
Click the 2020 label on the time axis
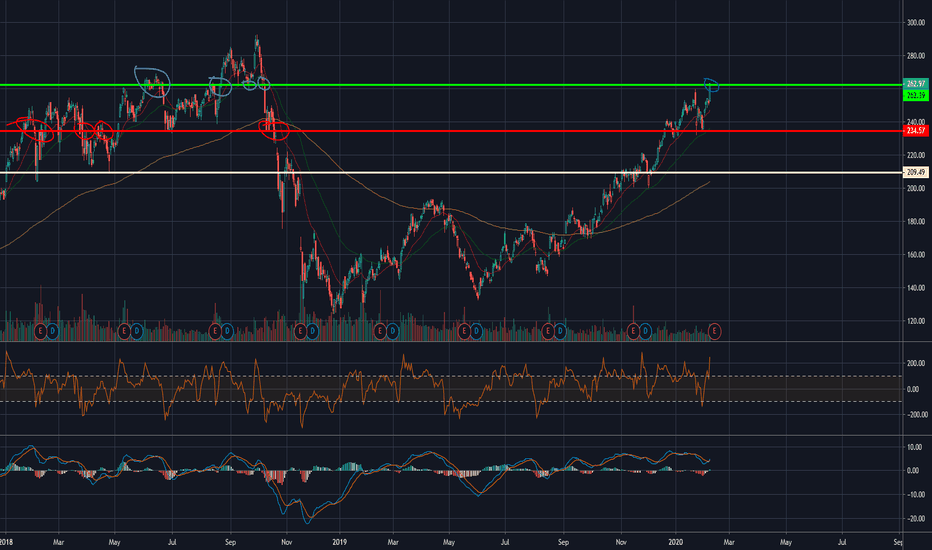[675, 542]
